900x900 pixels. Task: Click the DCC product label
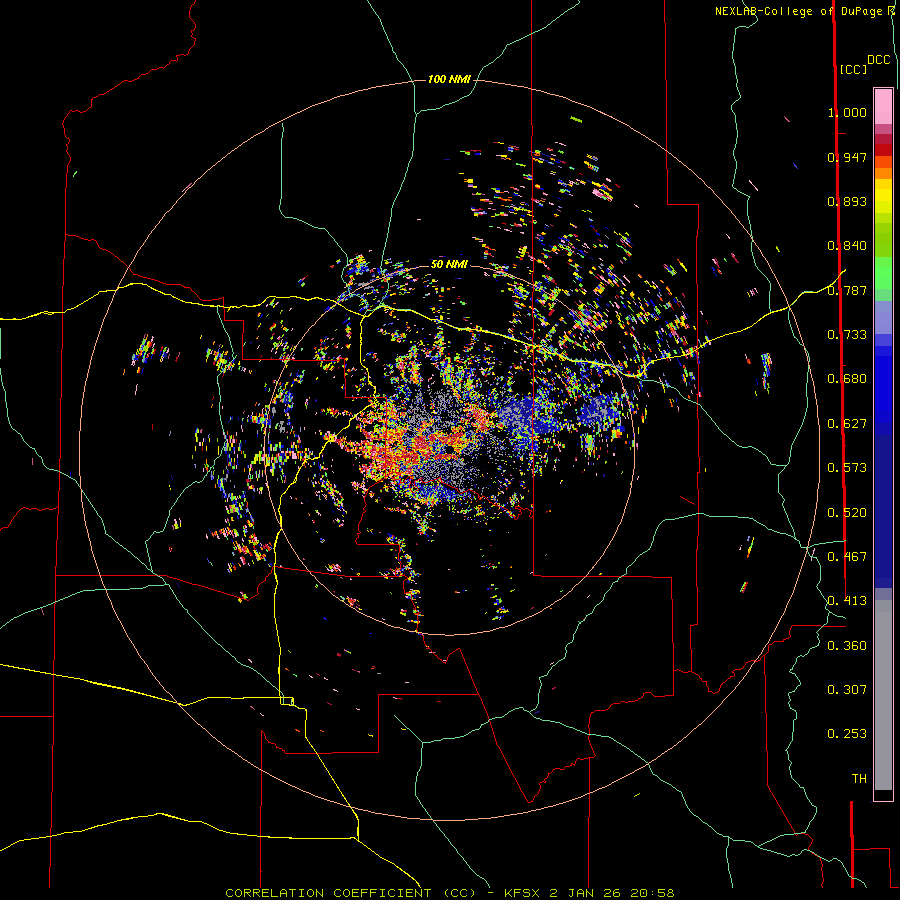pyautogui.click(x=879, y=60)
